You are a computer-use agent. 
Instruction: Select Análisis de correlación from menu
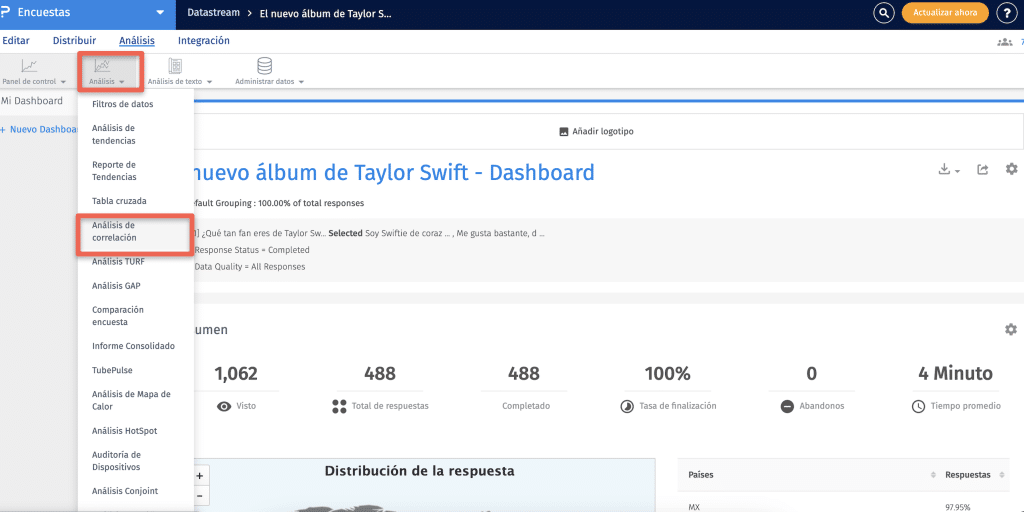pyautogui.click(x=114, y=232)
